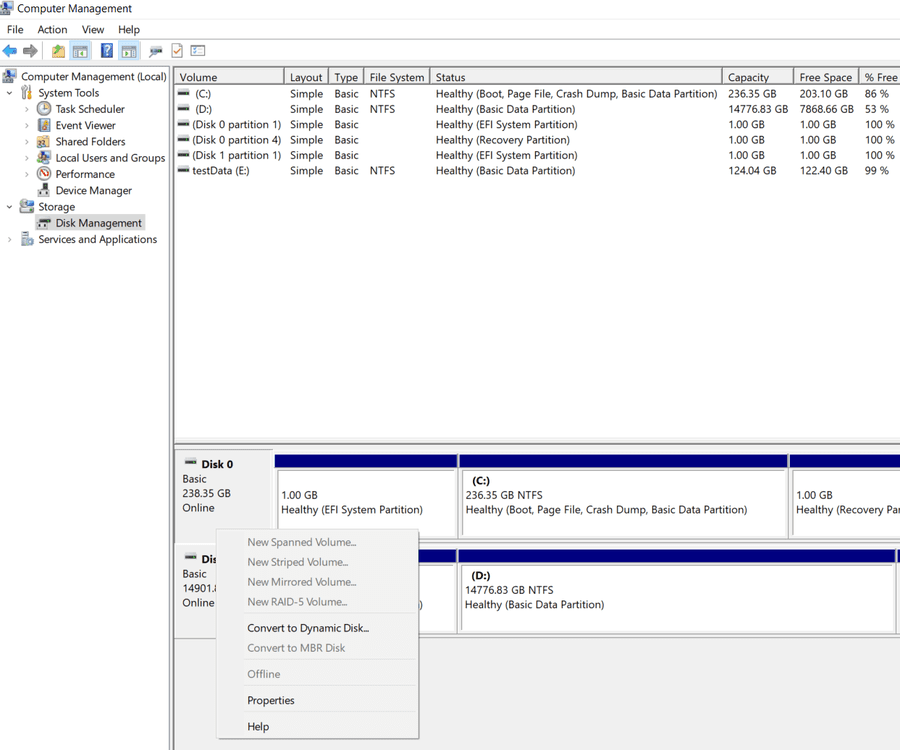Sort by the Volume column header
This screenshot has height=750, width=900.
pos(229,77)
